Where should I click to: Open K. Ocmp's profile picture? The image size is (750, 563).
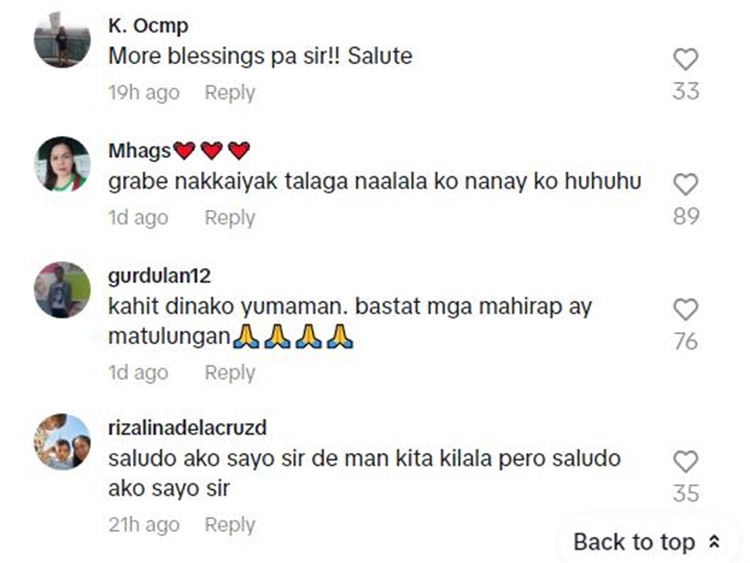[x=62, y=40]
